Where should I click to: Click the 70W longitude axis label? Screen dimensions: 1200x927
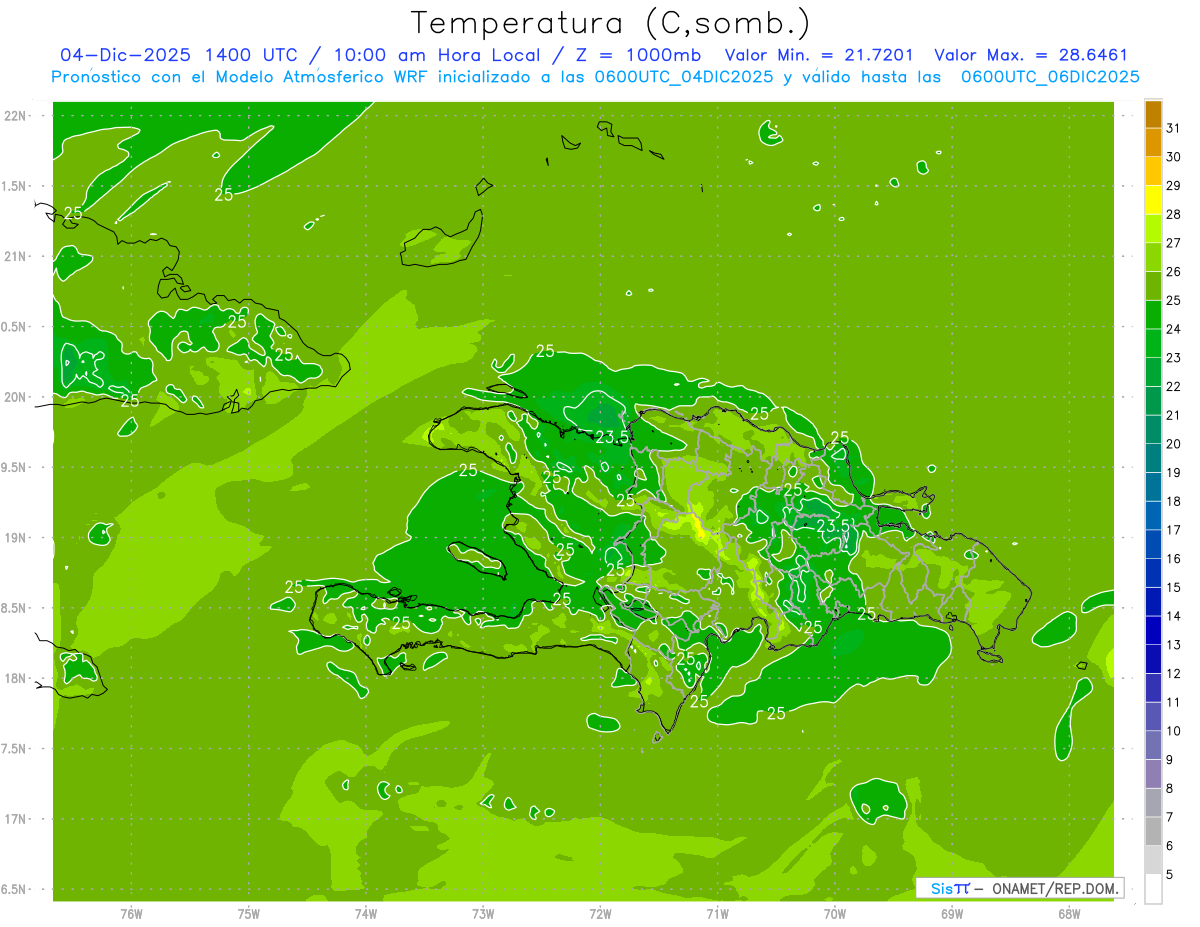[835, 914]
